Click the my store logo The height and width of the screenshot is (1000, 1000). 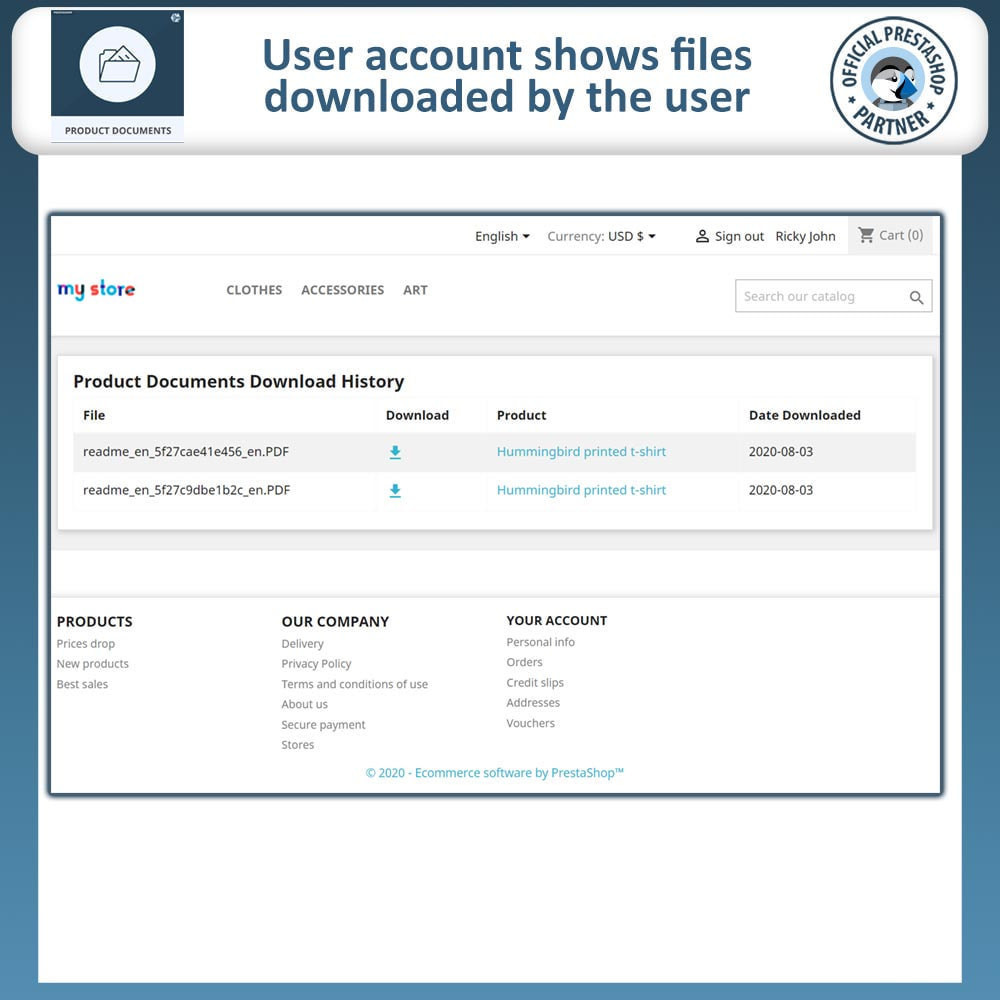pyautogui.click(x=95, y=290)
